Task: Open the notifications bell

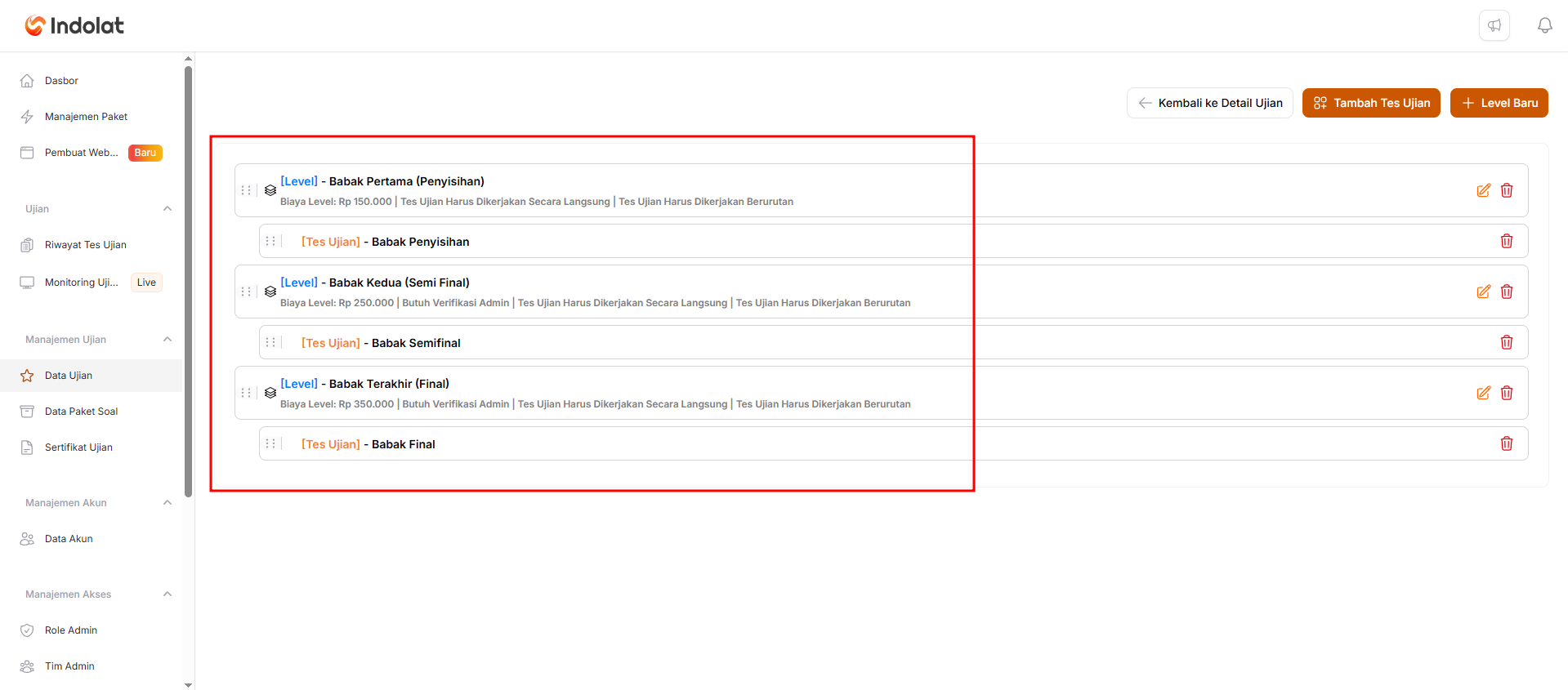Action: 1544,25
